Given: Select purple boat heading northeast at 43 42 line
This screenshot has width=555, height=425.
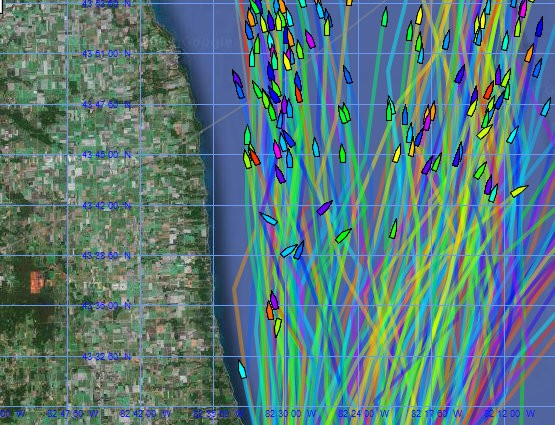Looking at the screenshot, I should 324,208.
